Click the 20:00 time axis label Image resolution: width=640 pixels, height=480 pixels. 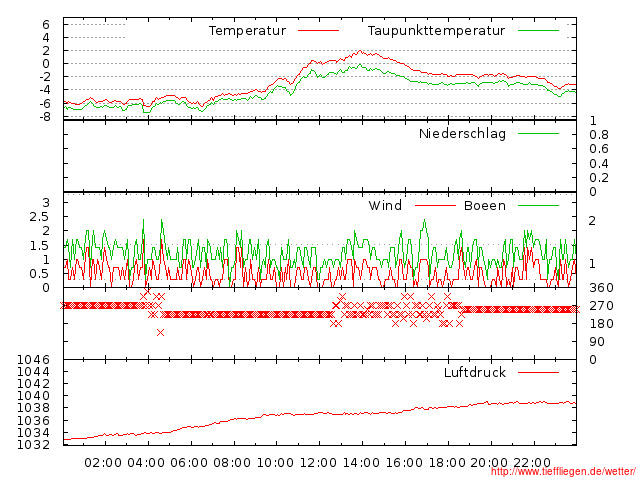[489, 463]
